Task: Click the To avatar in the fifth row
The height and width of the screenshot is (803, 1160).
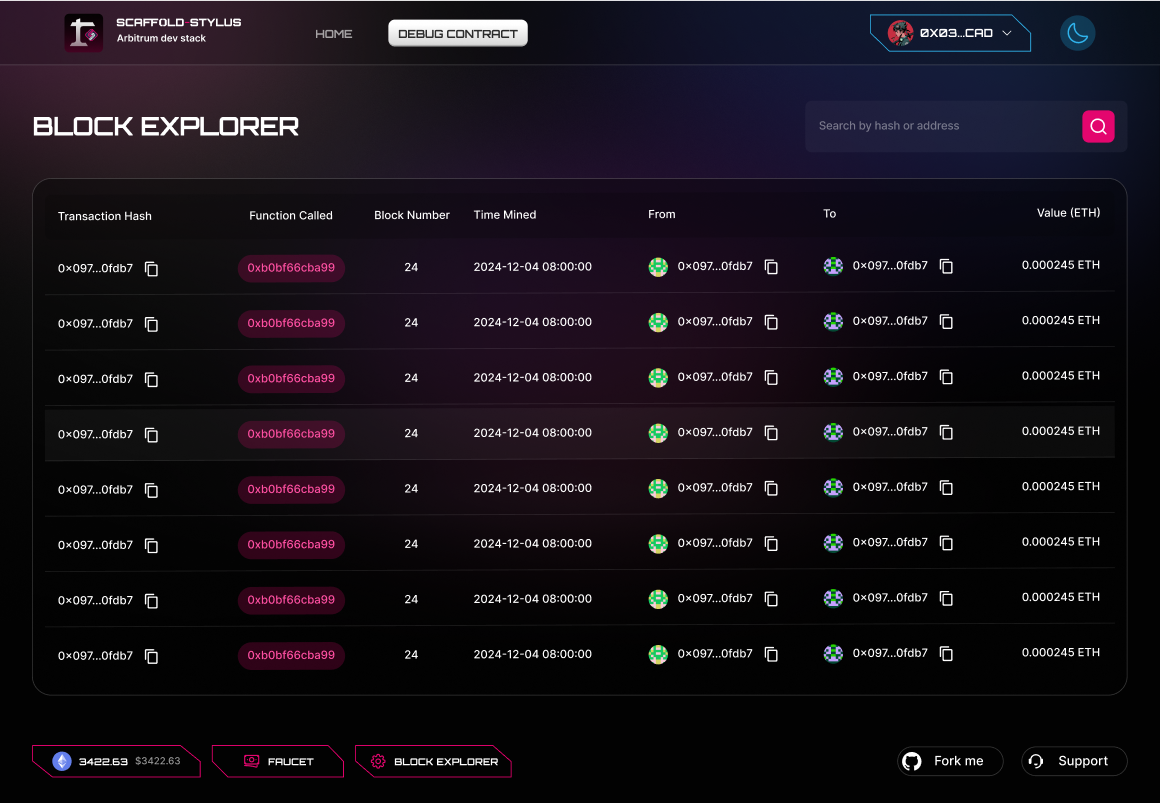Action: tap(833, 488)
